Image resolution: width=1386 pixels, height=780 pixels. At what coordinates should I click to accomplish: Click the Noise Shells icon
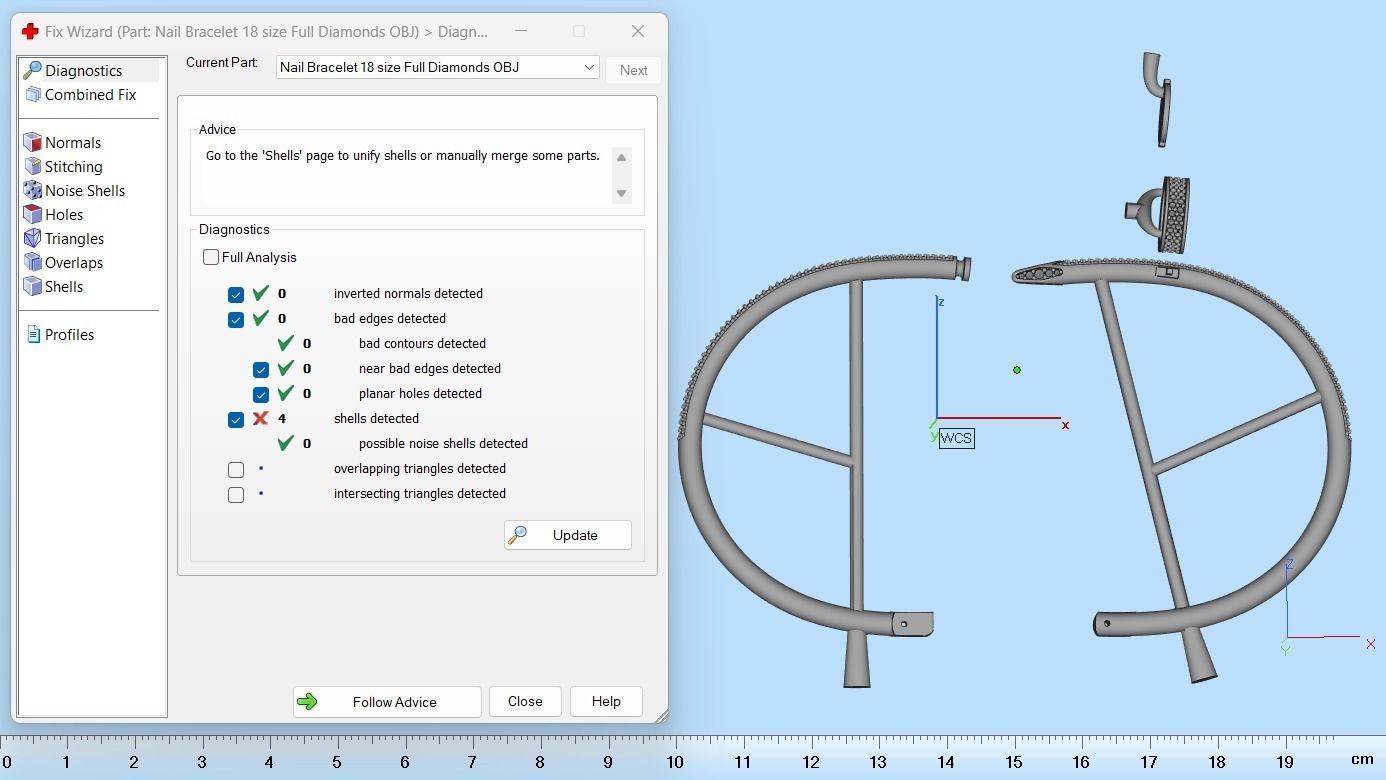click(32, 190)
